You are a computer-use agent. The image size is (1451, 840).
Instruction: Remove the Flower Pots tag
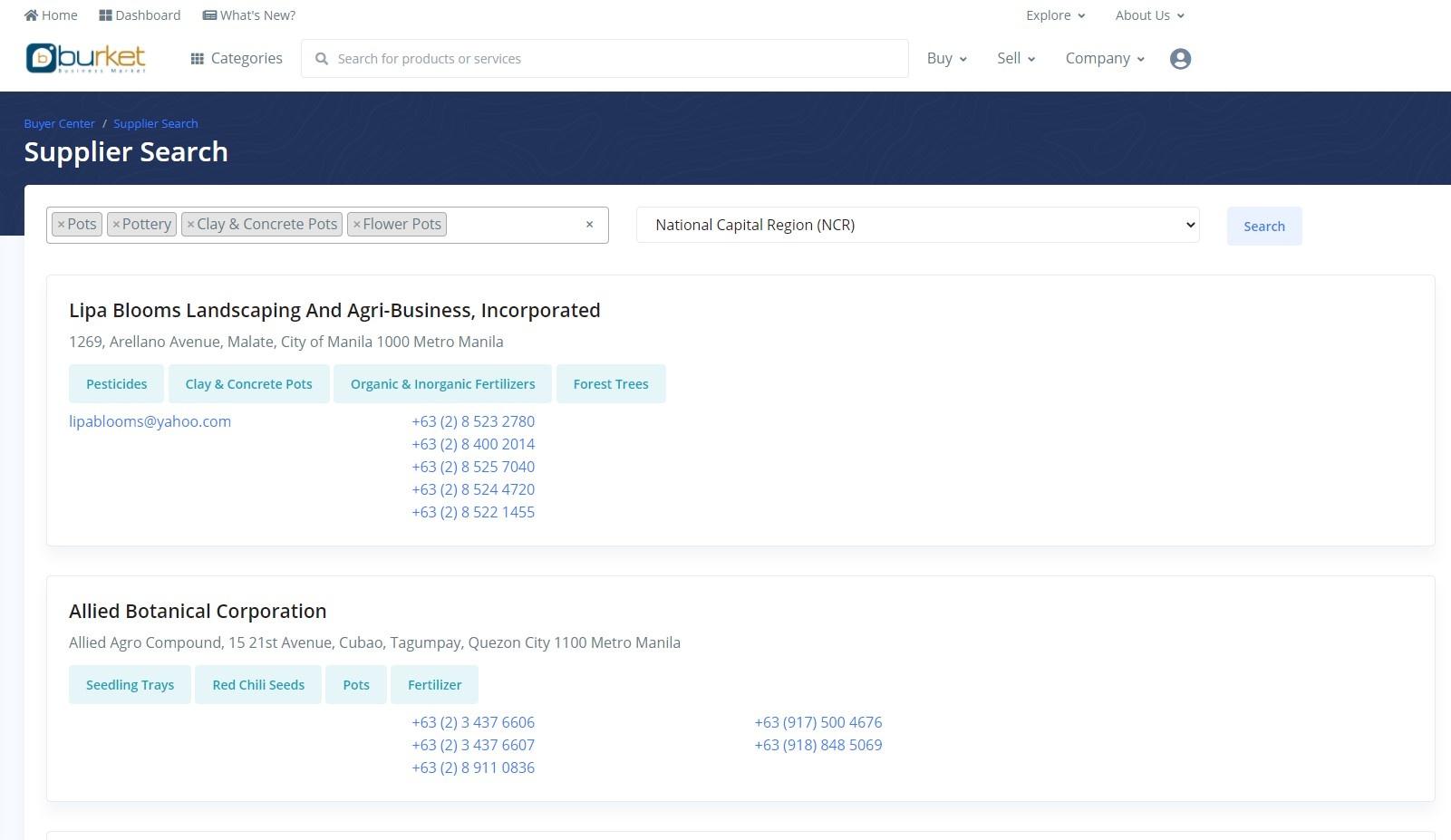[356, 225]
